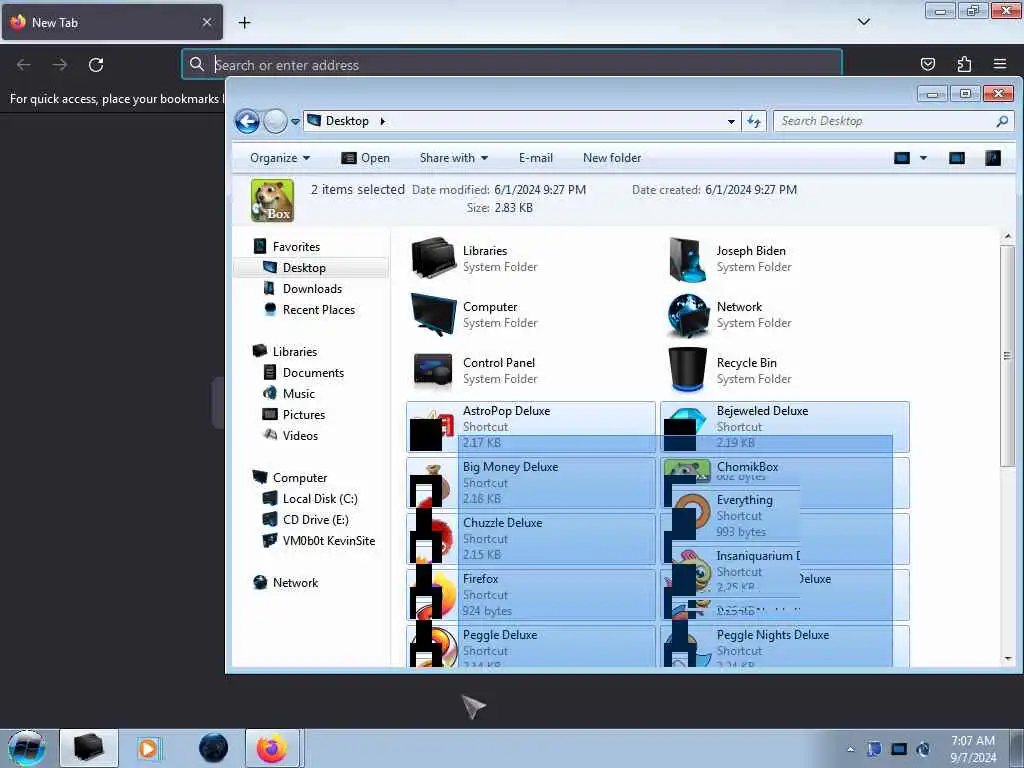This screenshot has height=768, width=1024.
Task: Select the Peggle Deluxe shortcut
Action: [x=531, y=647]
